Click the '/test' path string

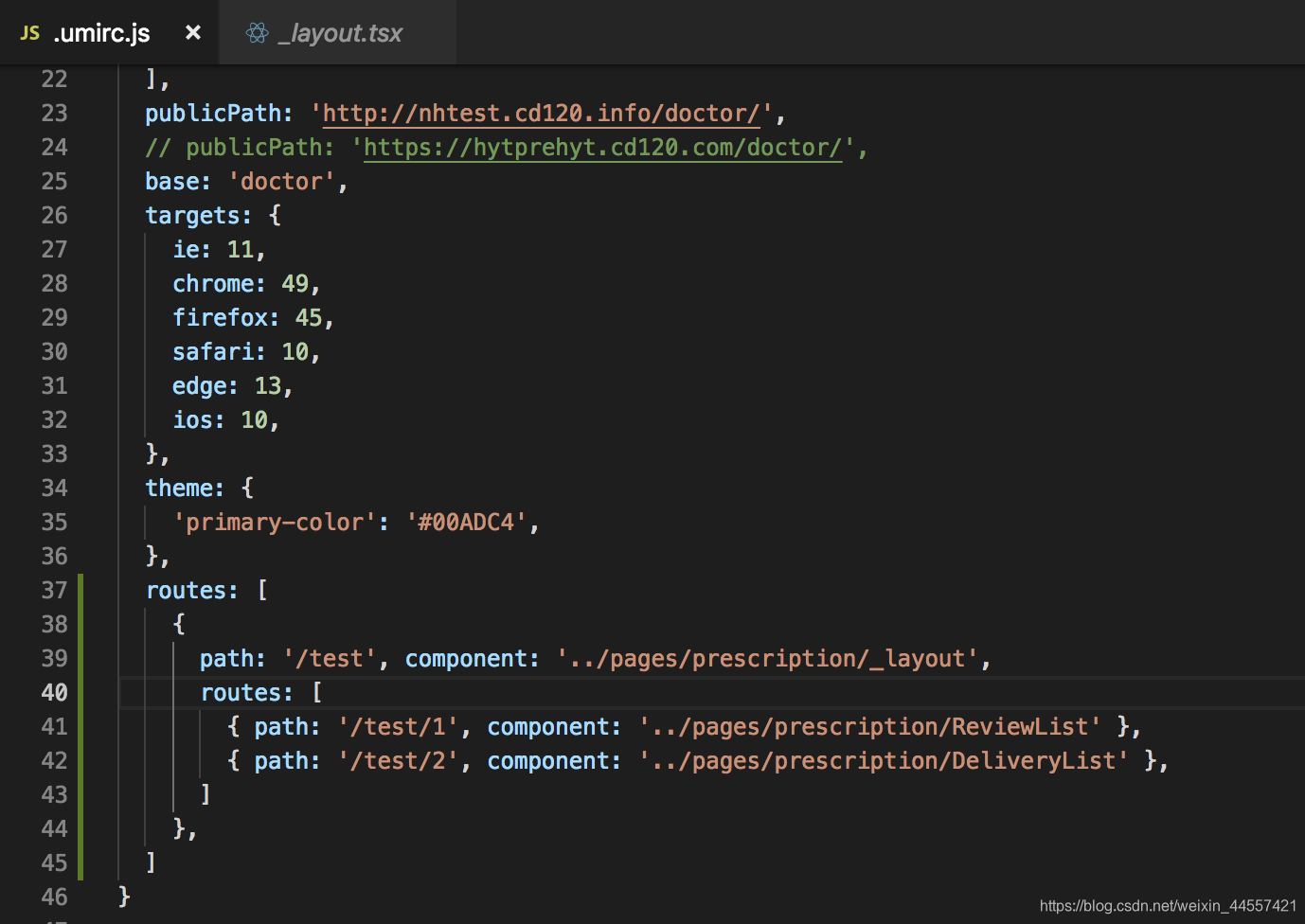[330, 659]
